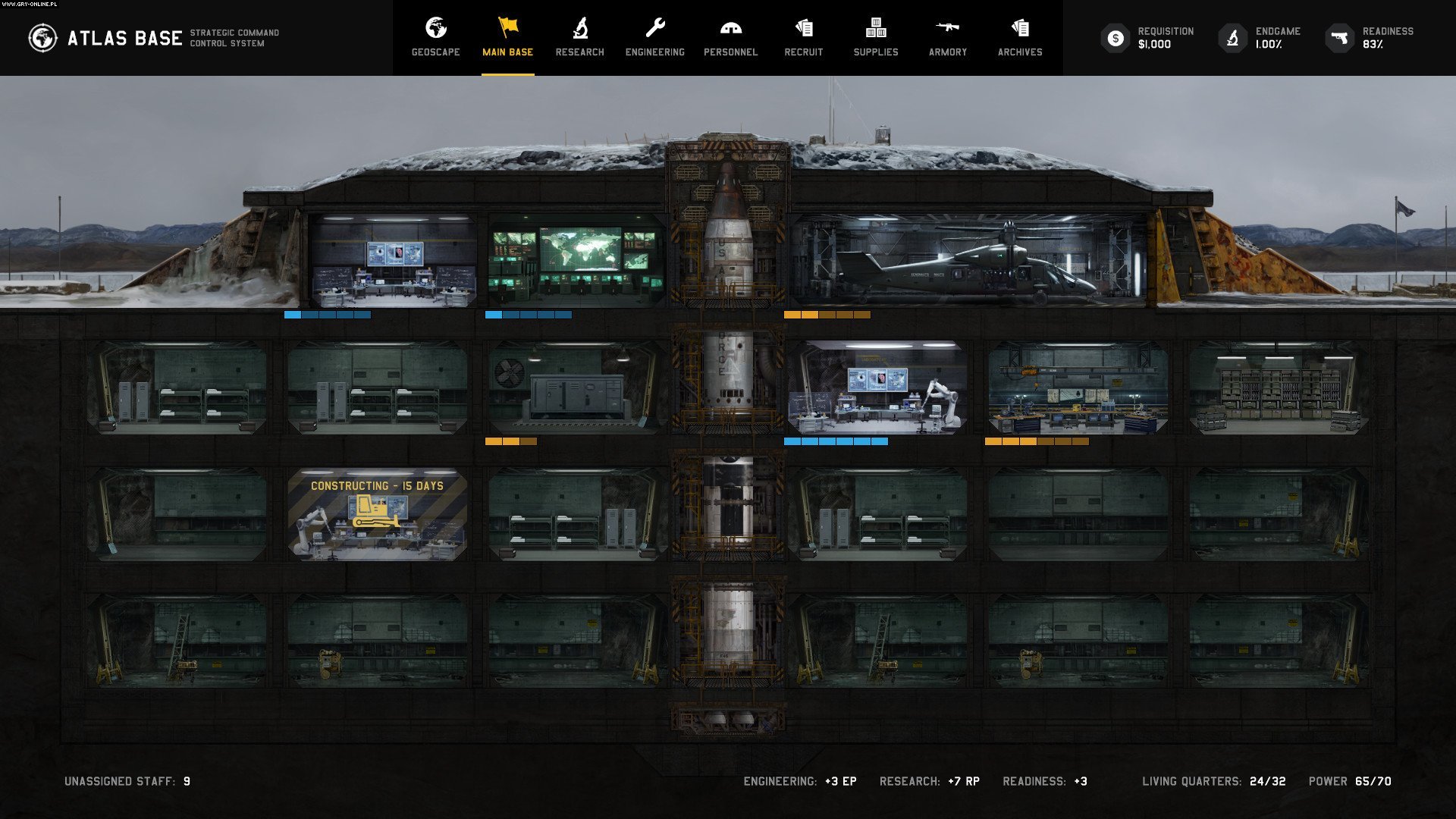Open the Archives papers icon
This screenshot has width=1456, height=819.
1019,29
